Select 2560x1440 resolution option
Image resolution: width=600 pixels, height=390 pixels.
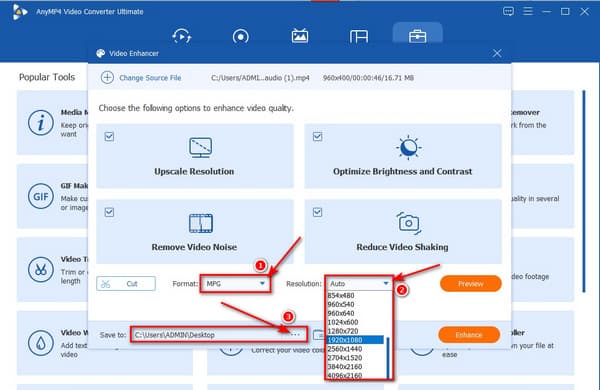tap(345, 349)
